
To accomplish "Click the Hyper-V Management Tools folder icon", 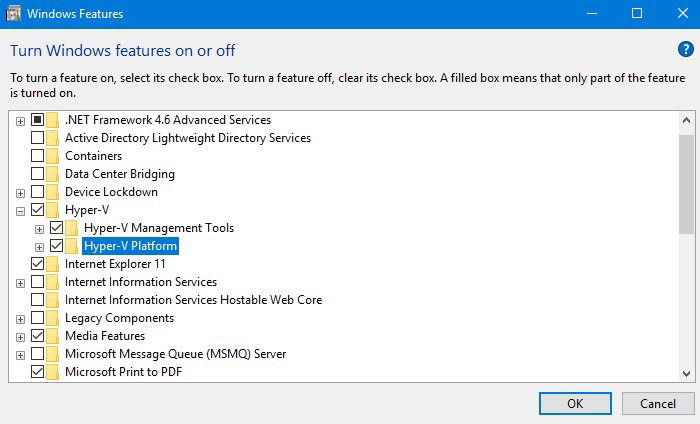I will coord(71,228).
